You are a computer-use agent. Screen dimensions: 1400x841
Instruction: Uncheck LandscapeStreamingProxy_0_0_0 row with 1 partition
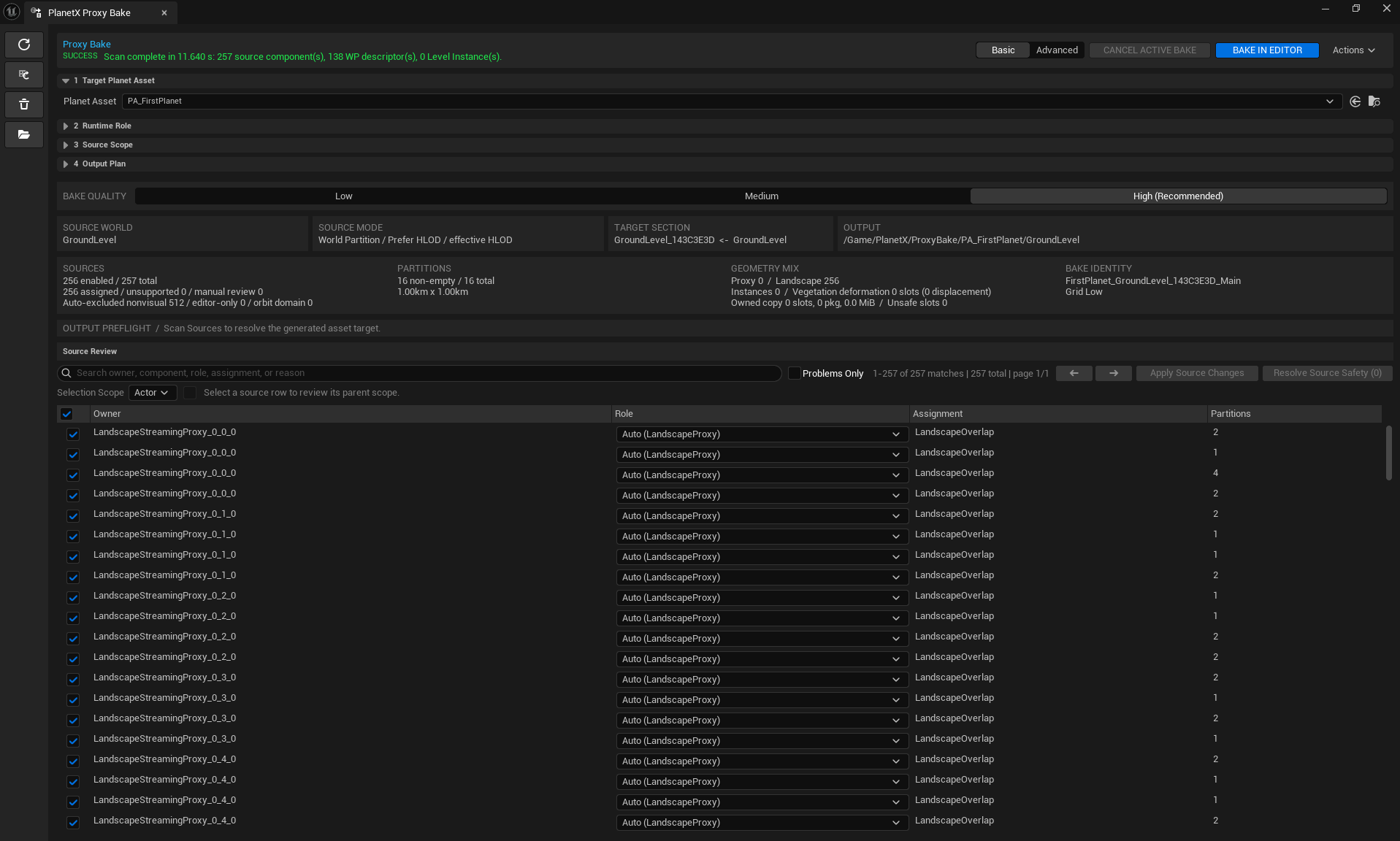pyautogui.click(x=73, y=455)
